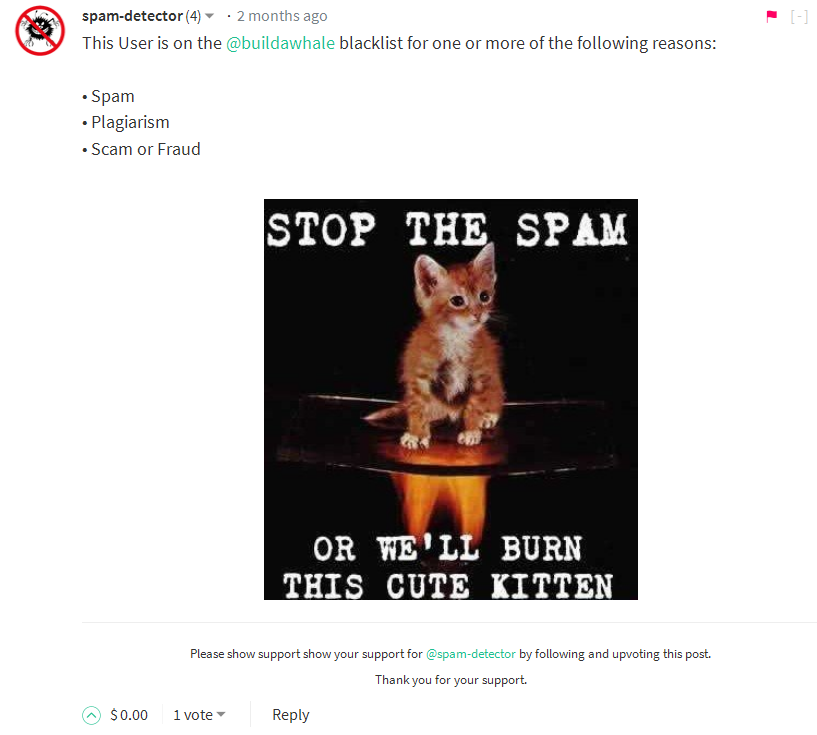817x735 pixels.
Task: Collapse the comment using the [-] toggle
Action: 799,17
